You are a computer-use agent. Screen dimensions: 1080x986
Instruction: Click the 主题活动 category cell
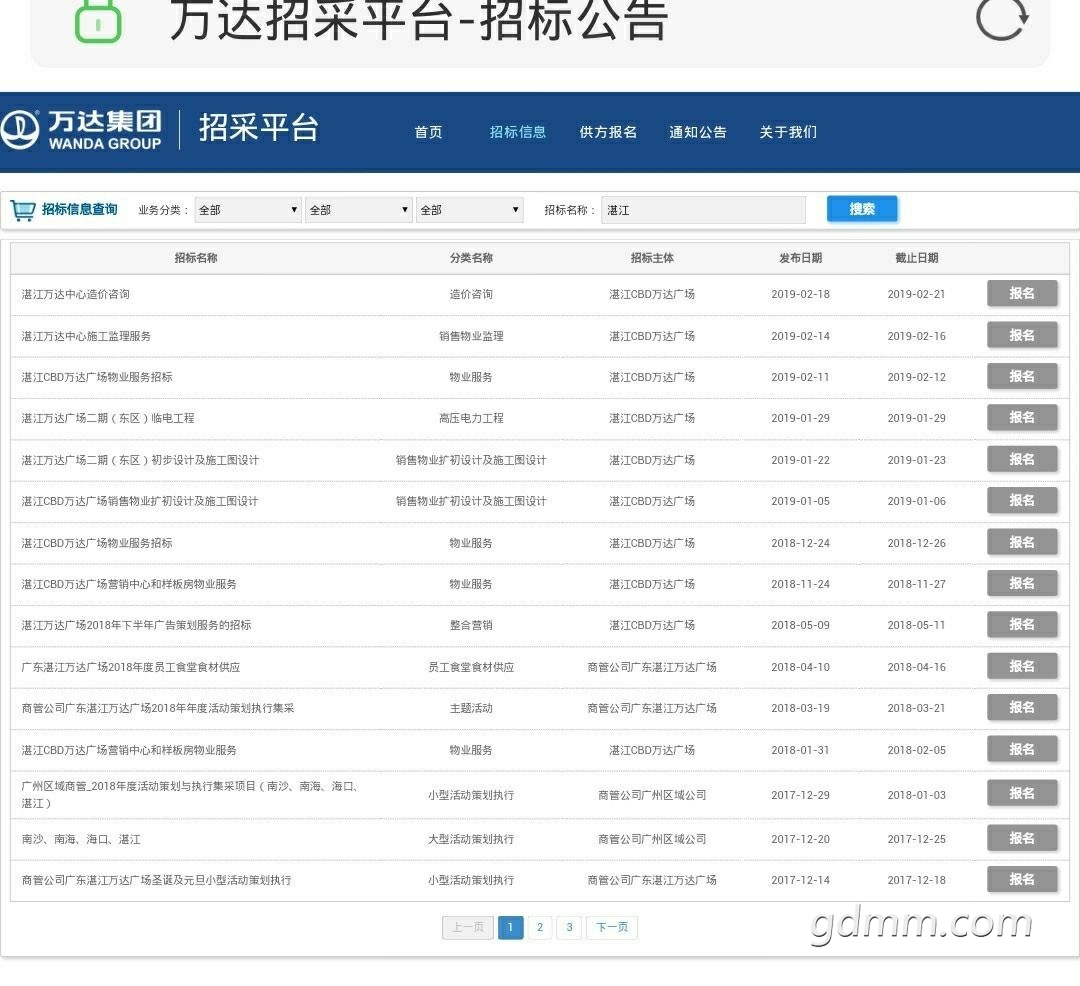471,708
